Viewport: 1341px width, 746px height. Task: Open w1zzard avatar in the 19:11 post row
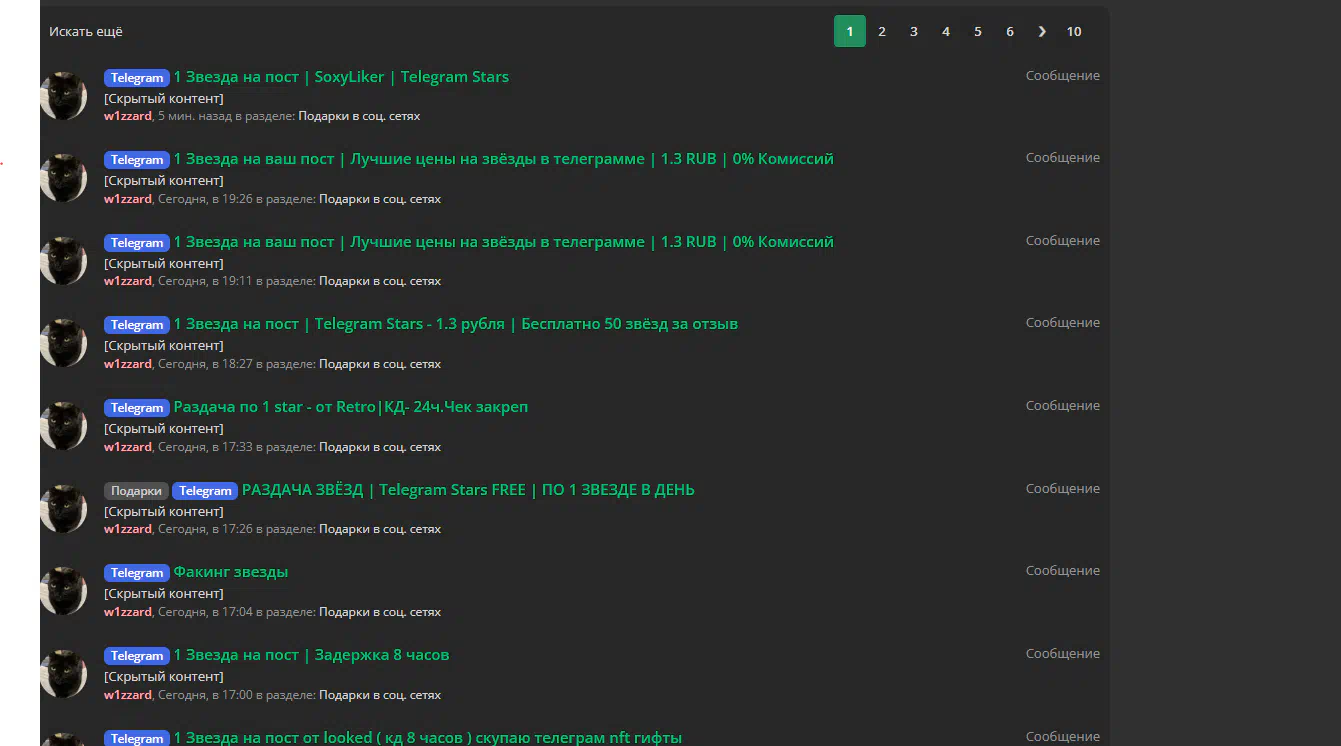pyautogui.click(x=64, y=261)
